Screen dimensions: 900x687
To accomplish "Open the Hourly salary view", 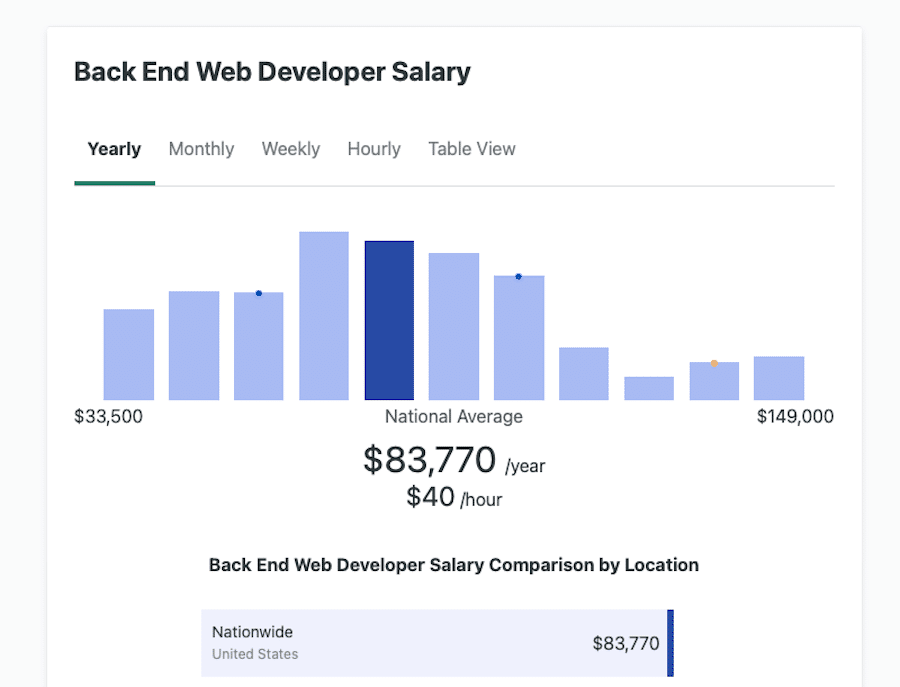I will pyautogui.click(x=373, y=148).
